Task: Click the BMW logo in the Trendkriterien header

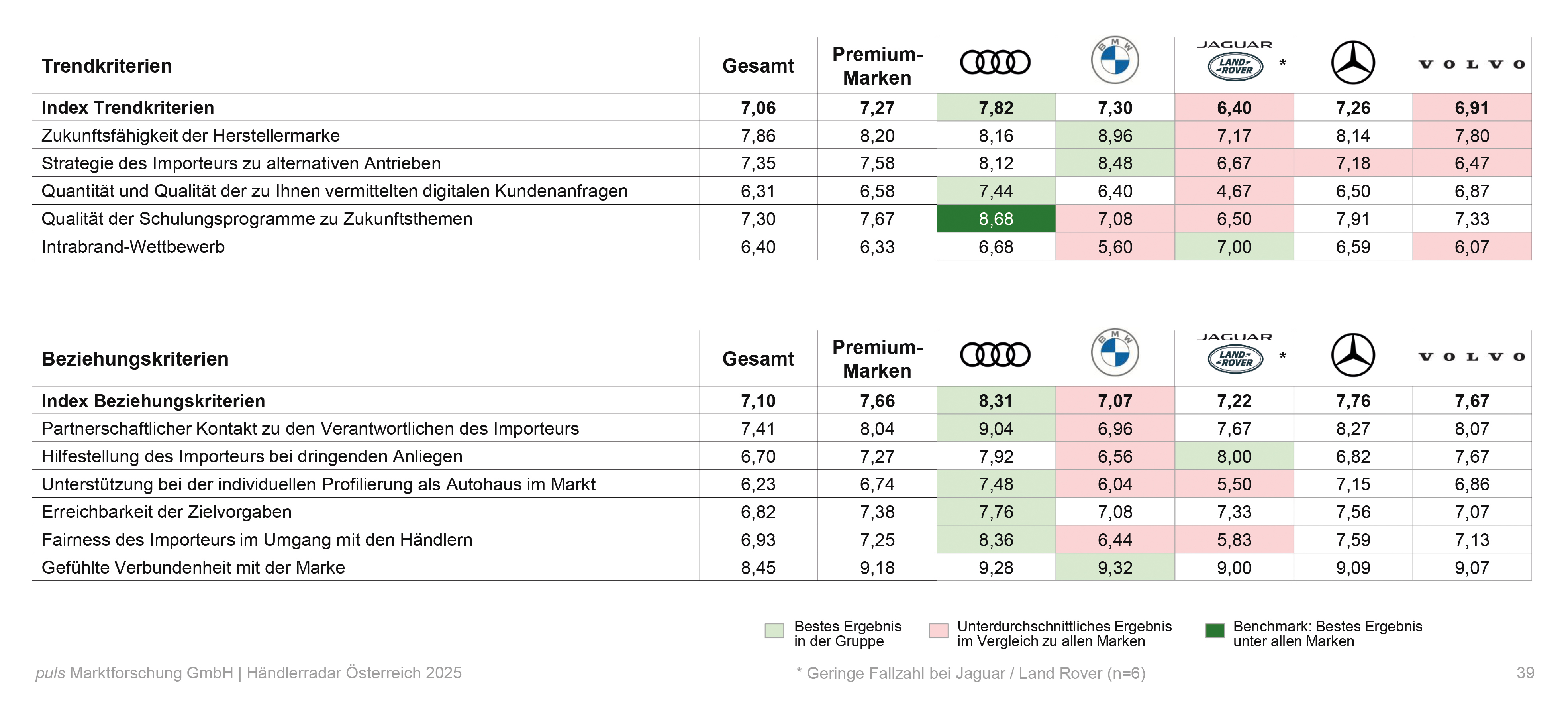Action: tap(1115, 60)
